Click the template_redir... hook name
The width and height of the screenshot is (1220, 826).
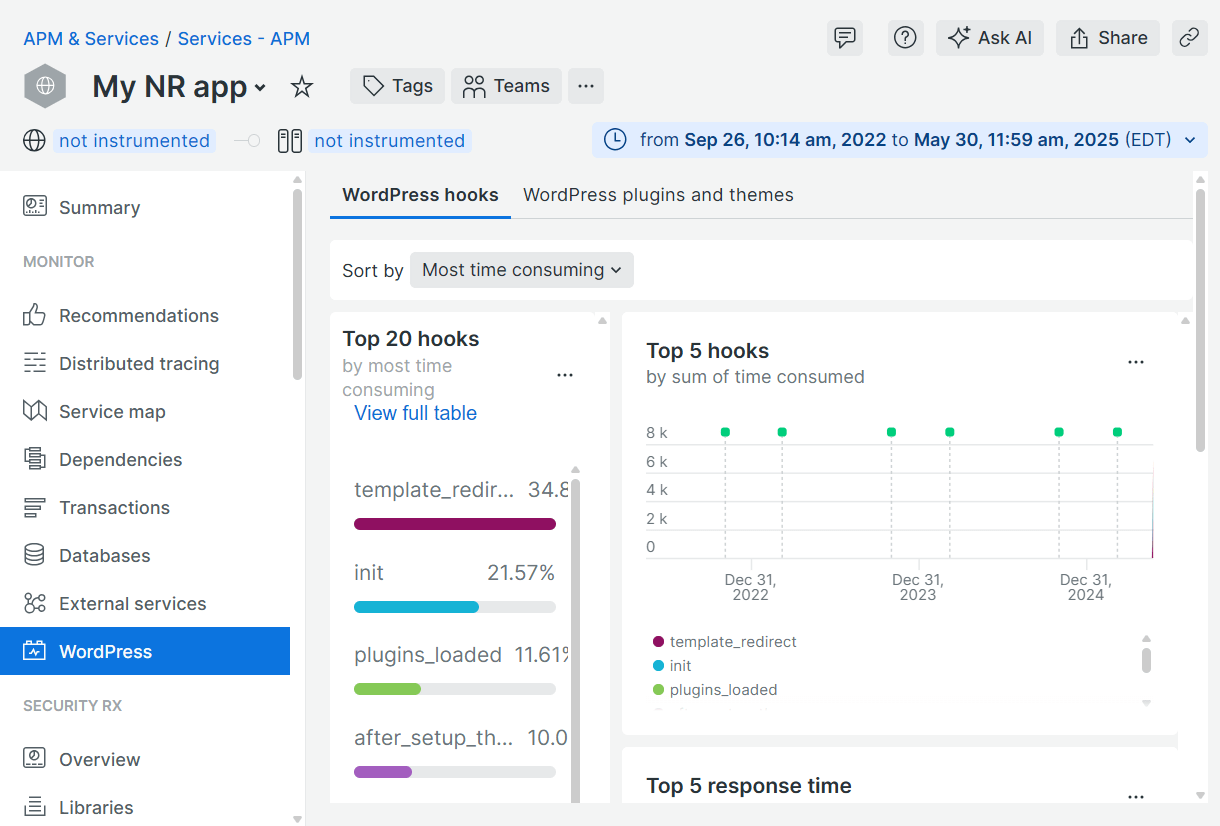pyautogui.click(x=434, y=490)
